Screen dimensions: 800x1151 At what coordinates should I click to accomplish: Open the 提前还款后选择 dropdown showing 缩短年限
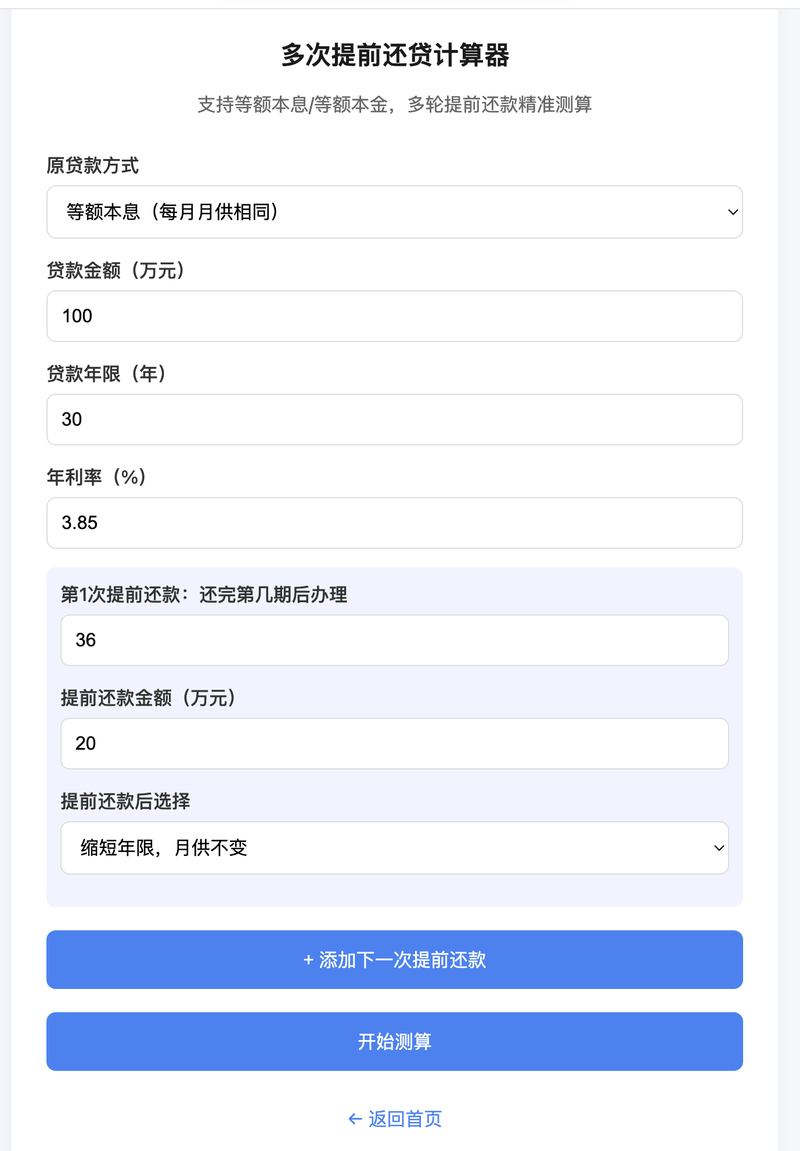pos(394,848)
